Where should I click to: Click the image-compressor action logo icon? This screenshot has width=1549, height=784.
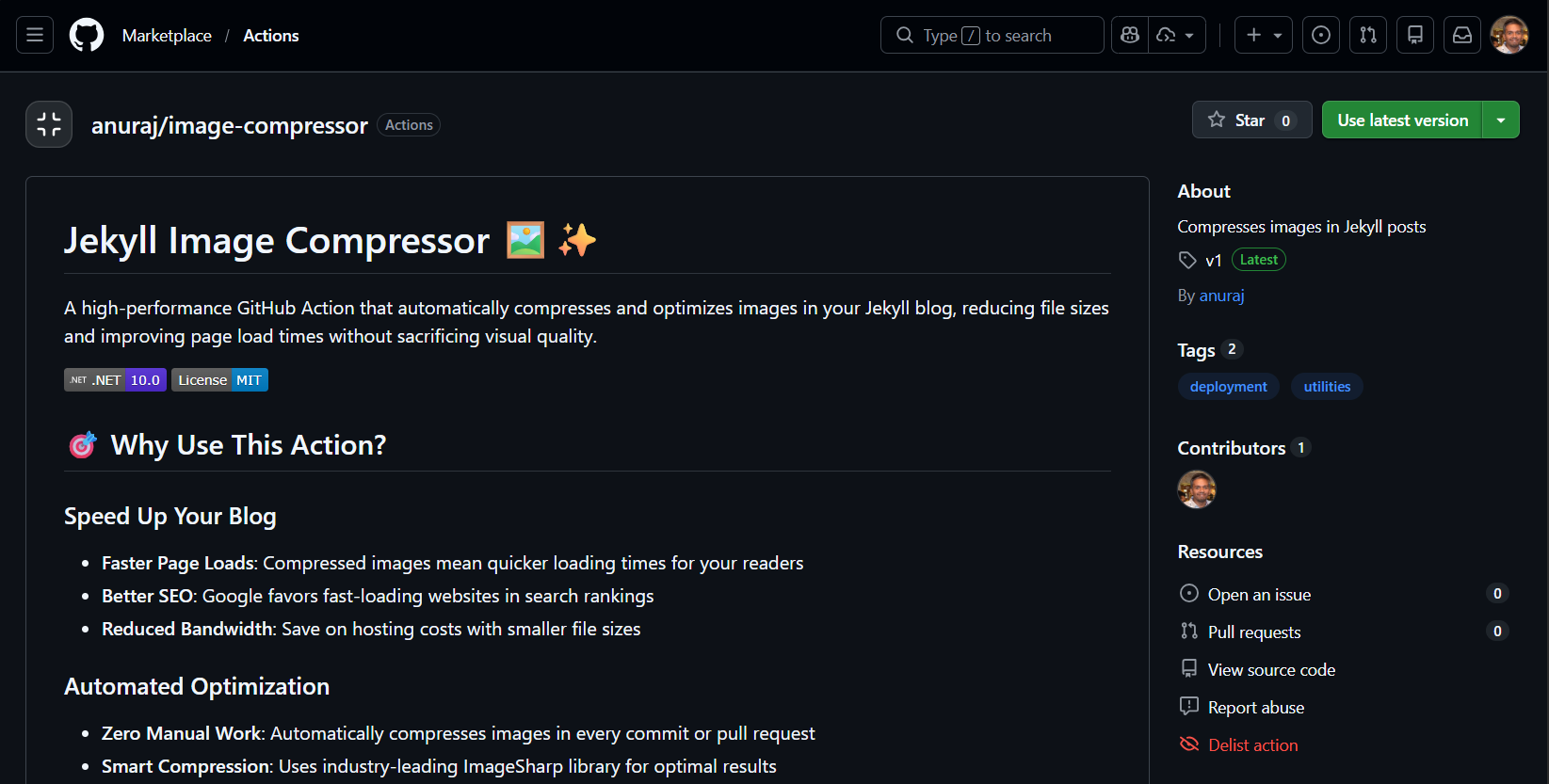click(49, 124)
